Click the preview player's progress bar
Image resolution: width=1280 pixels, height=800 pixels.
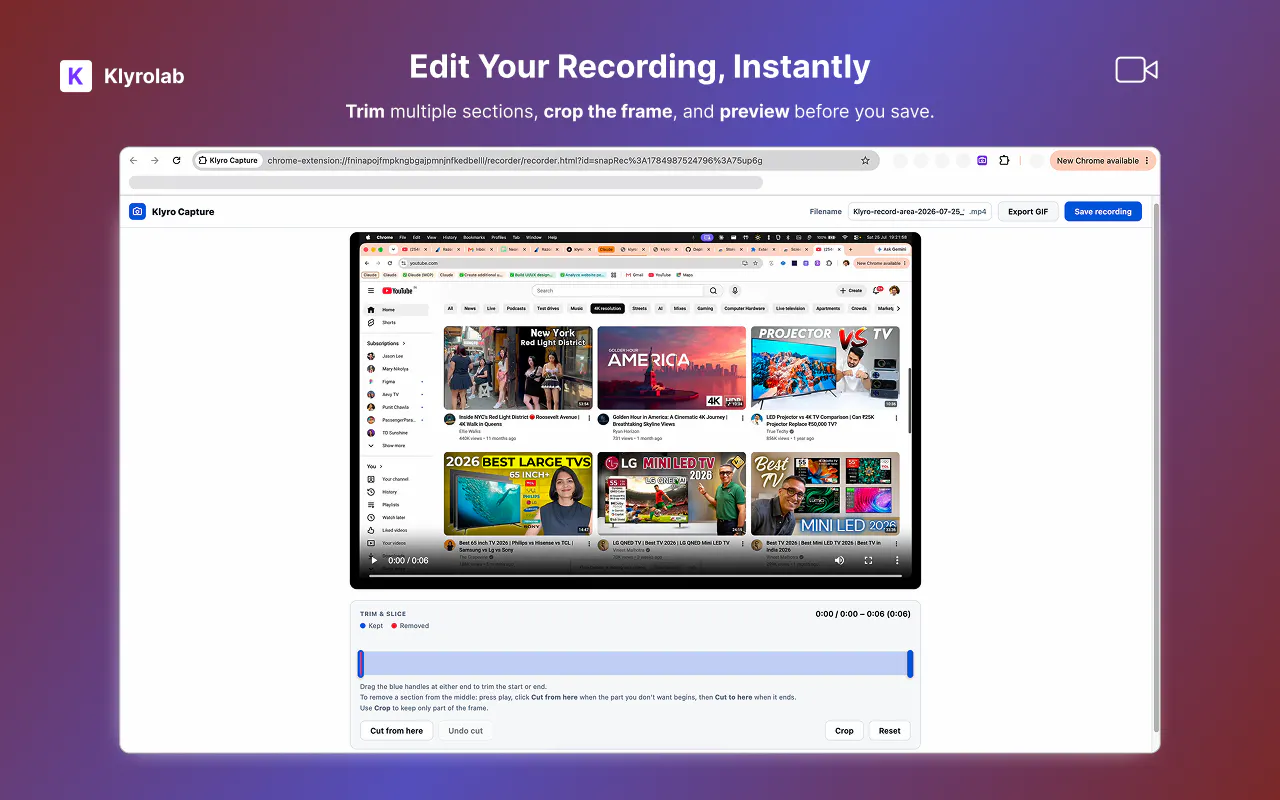pos(635,576)
